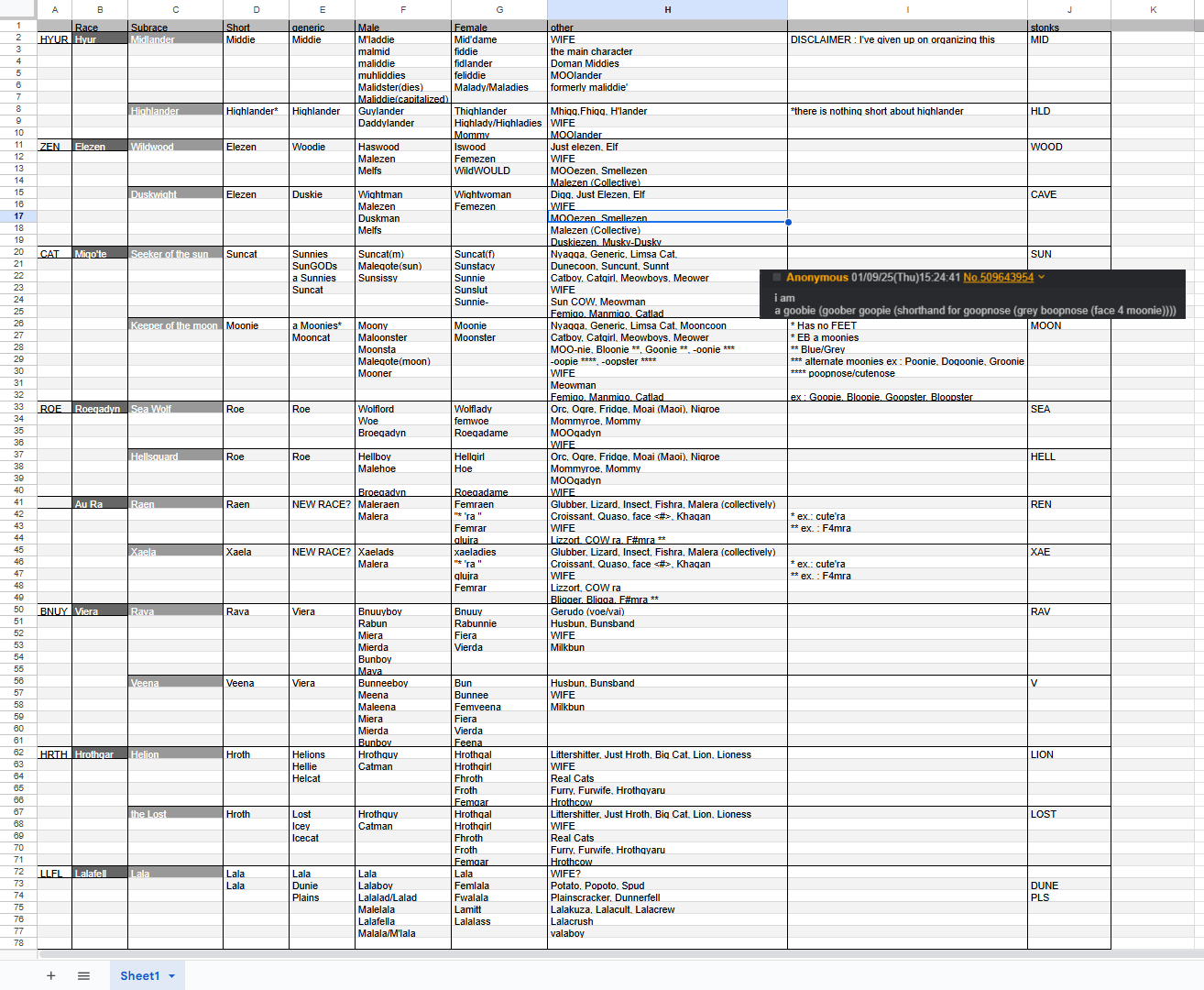
Task: Select the 'Wildwood' subrace cell
Action: [175, 147]
